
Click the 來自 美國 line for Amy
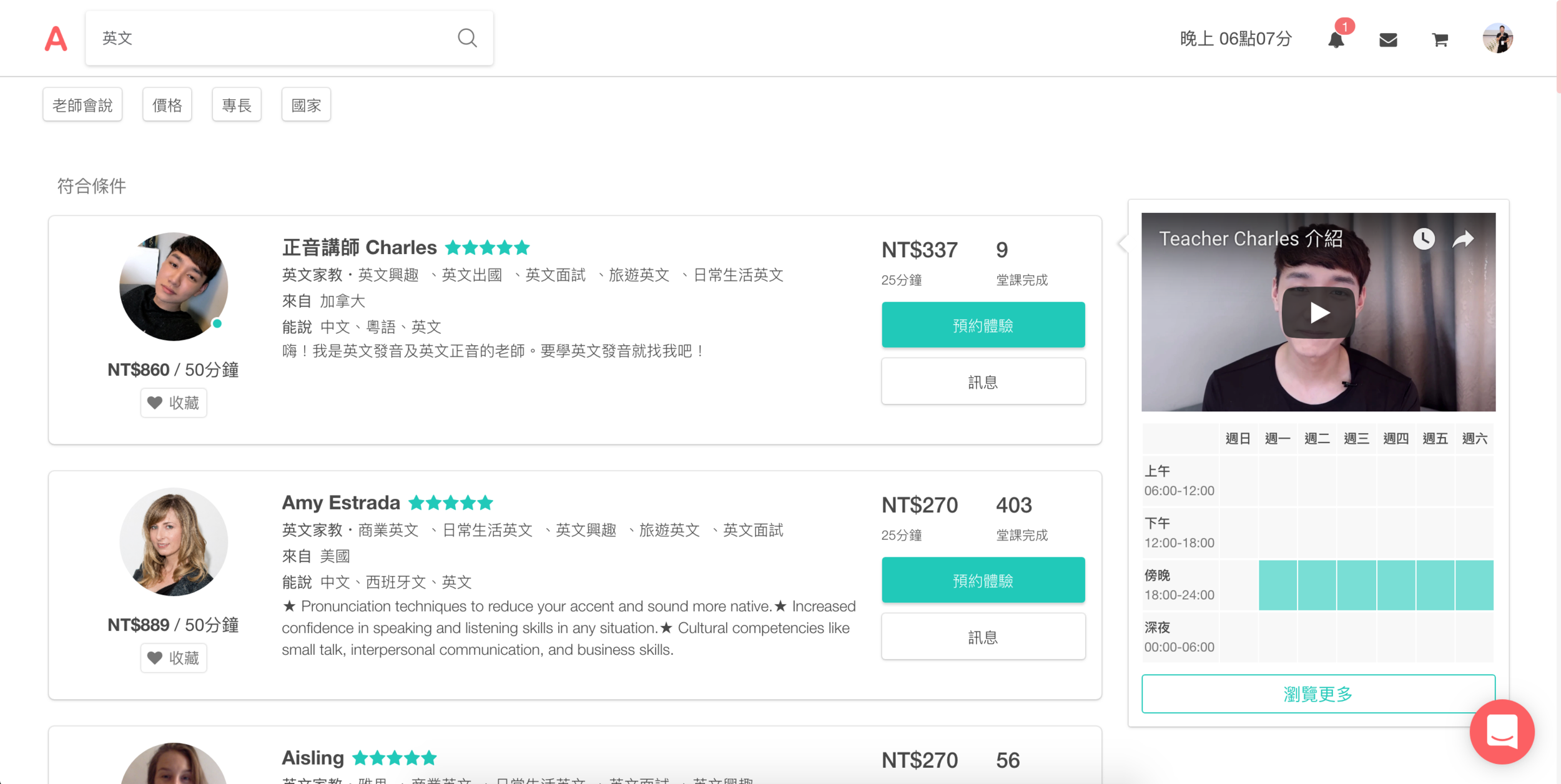(316, 556)
